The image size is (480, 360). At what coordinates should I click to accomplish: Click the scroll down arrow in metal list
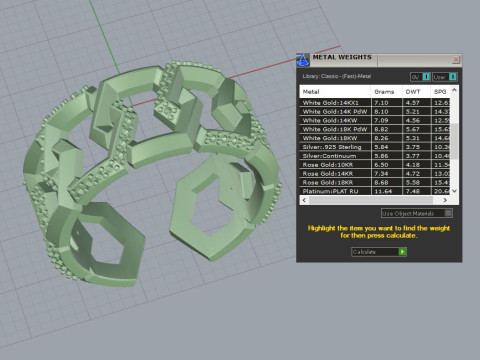454,191
